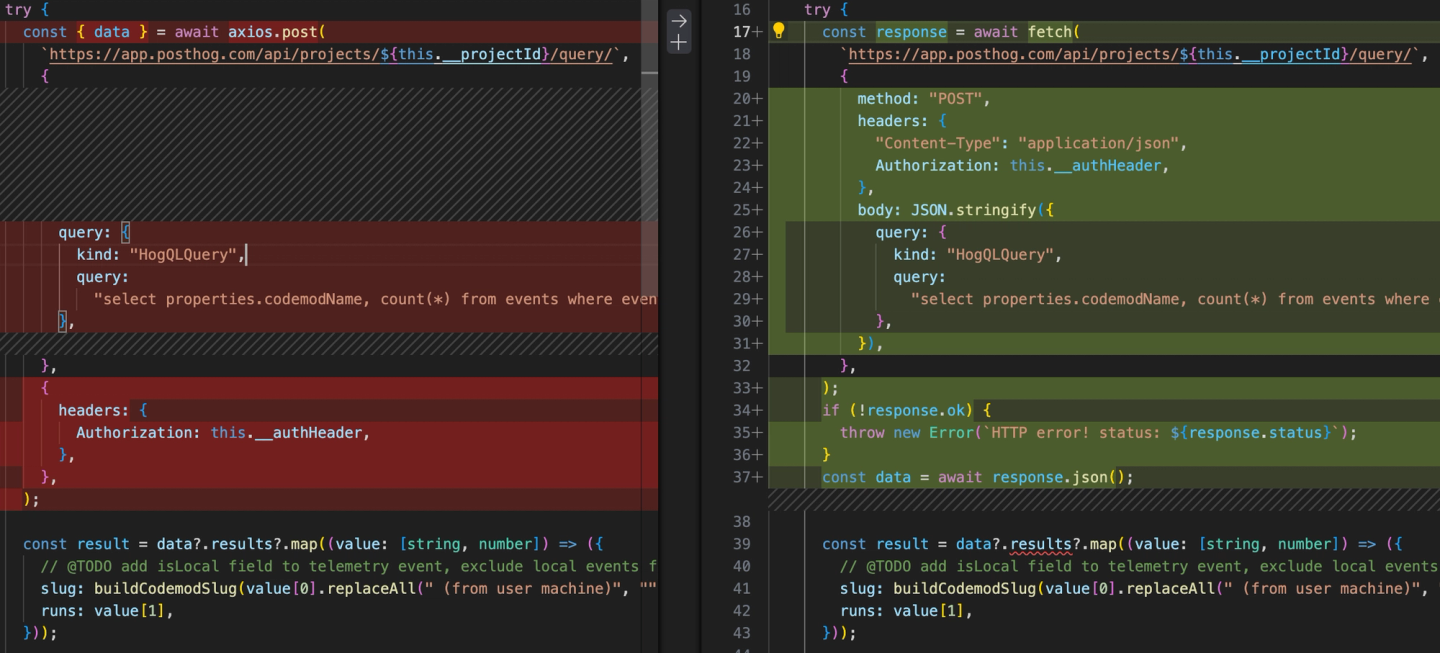1440x653 pixels.
Task: Click the revert change arrow icon
Action: [x=679, y=20]
